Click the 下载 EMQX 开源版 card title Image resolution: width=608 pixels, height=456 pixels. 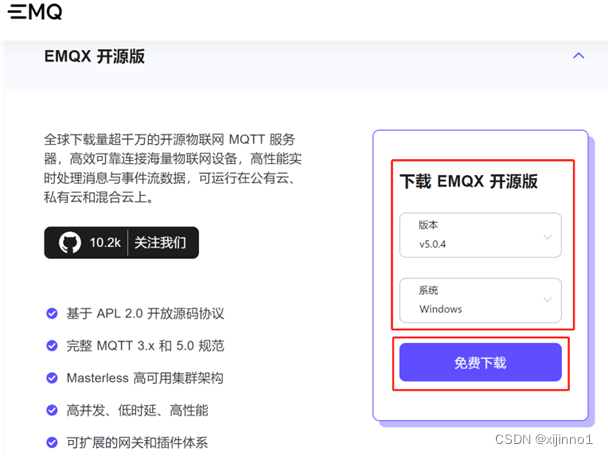click(x=469, y=181)
